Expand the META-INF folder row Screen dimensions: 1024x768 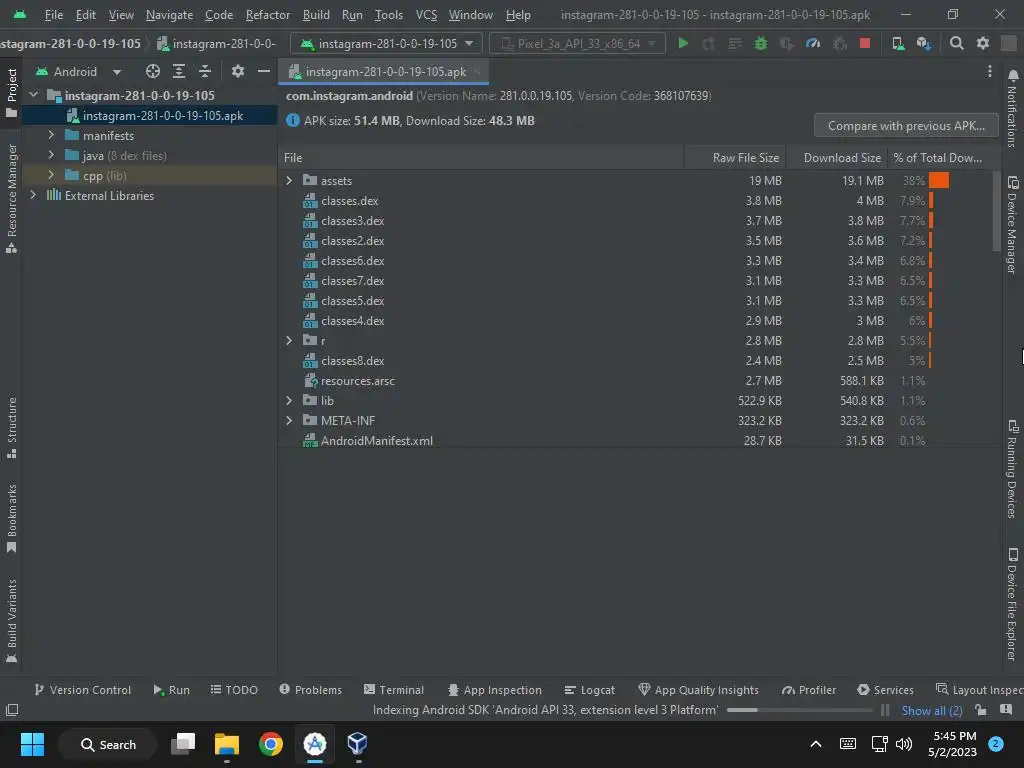tap(289, 421)
